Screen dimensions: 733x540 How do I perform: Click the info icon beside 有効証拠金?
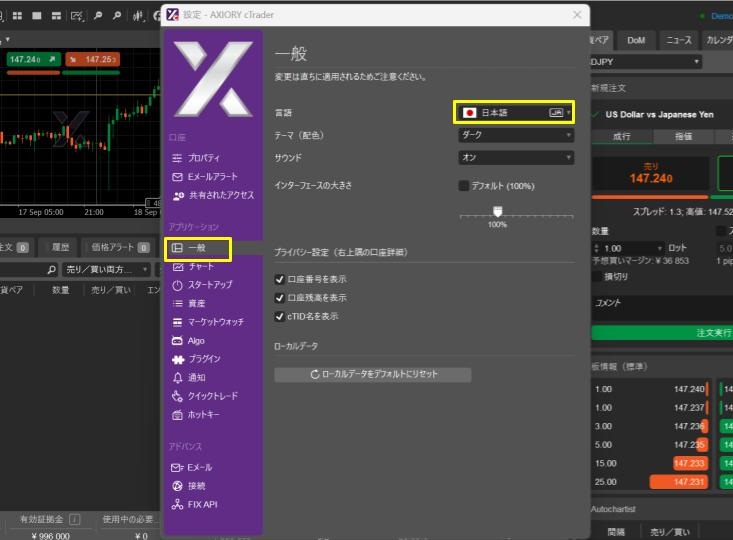point(75,519)
